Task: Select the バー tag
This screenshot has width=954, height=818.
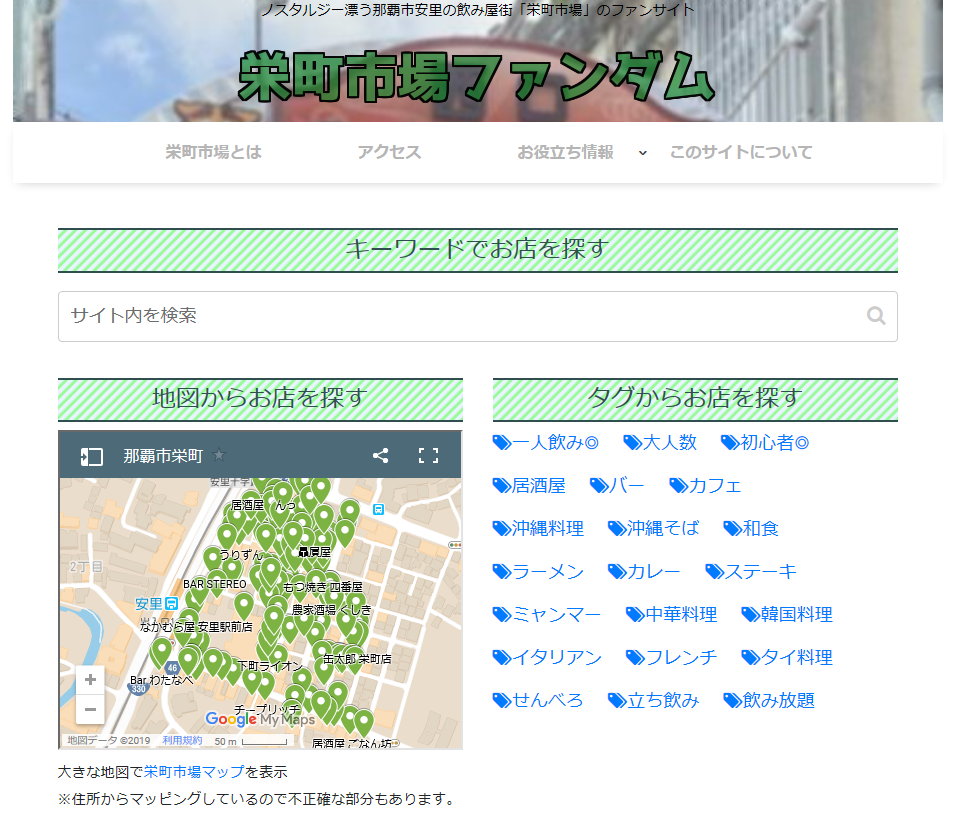Action: coord(617,486)
